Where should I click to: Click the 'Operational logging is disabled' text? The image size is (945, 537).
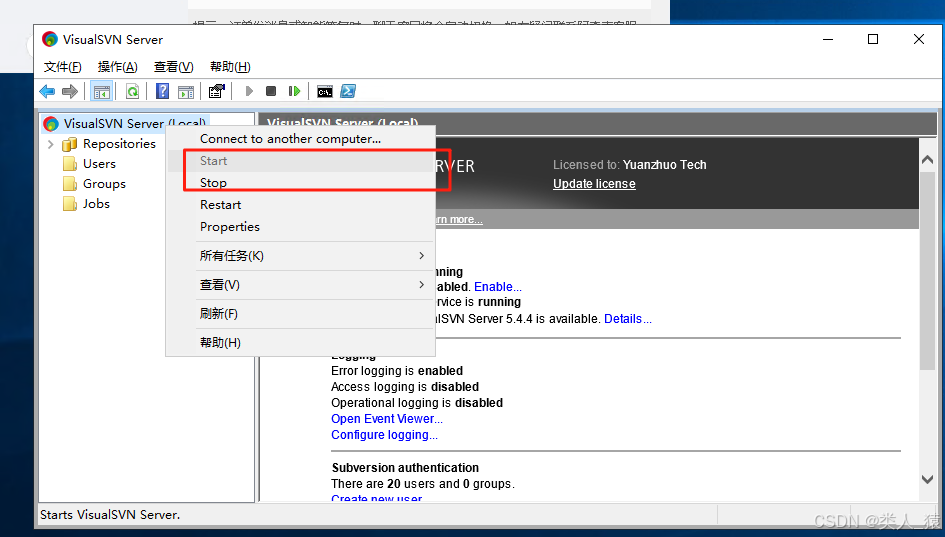[417, 403]
